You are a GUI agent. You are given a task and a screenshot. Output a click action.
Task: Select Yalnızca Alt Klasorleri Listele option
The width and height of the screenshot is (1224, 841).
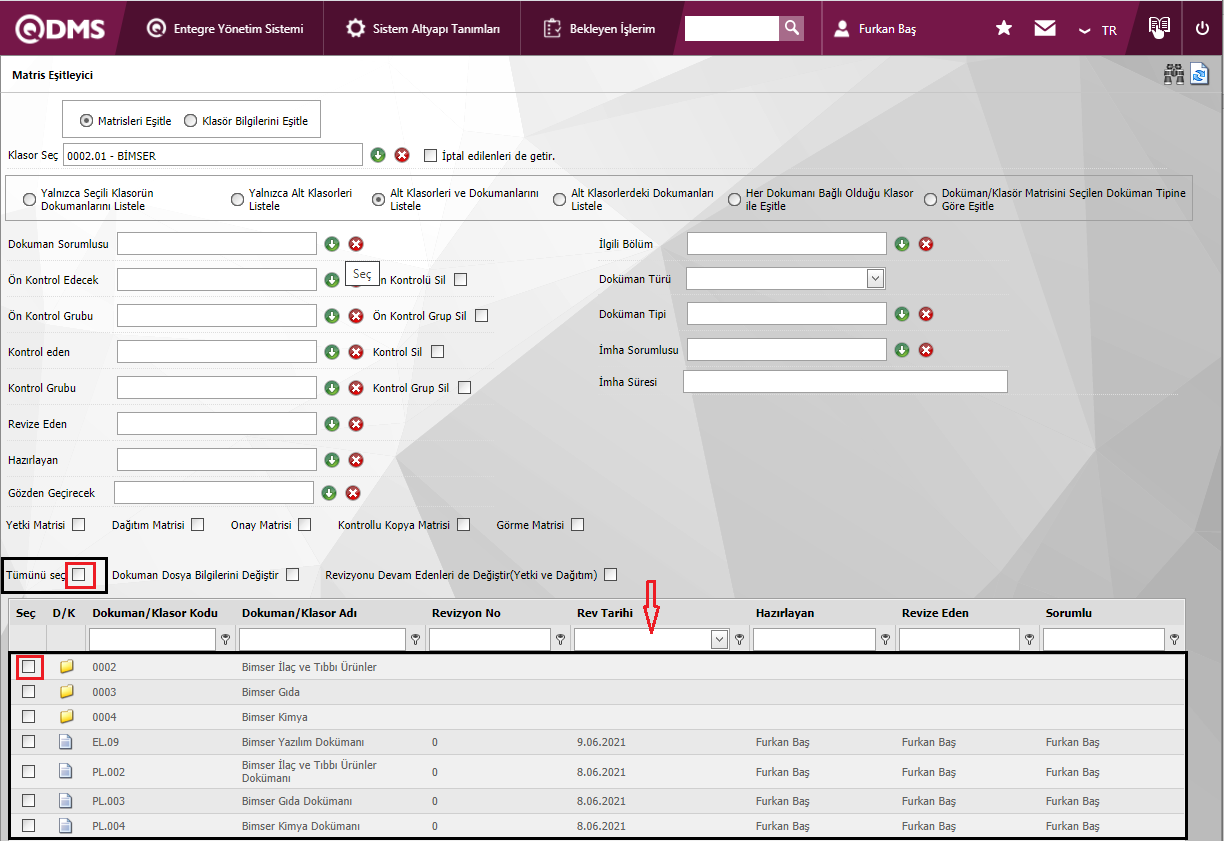click(238, 199)
